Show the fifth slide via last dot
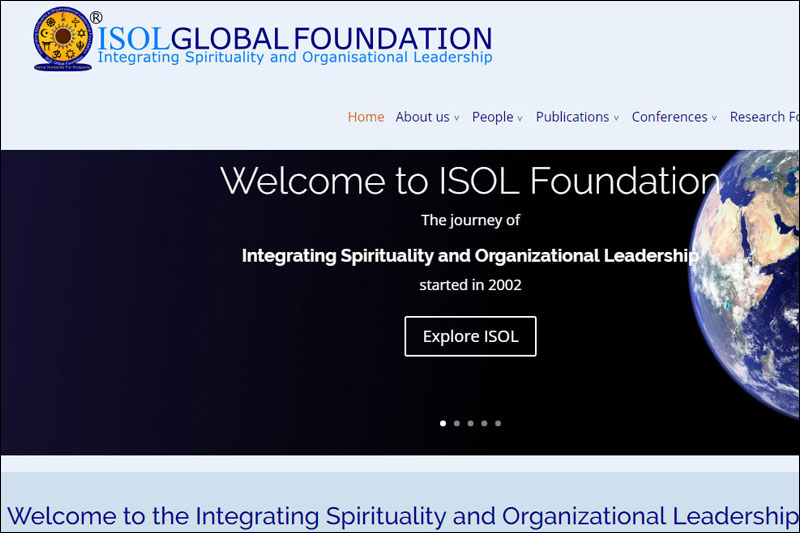Image resolution: width=800 pixels, height=533 pixels. pos(498,423)
